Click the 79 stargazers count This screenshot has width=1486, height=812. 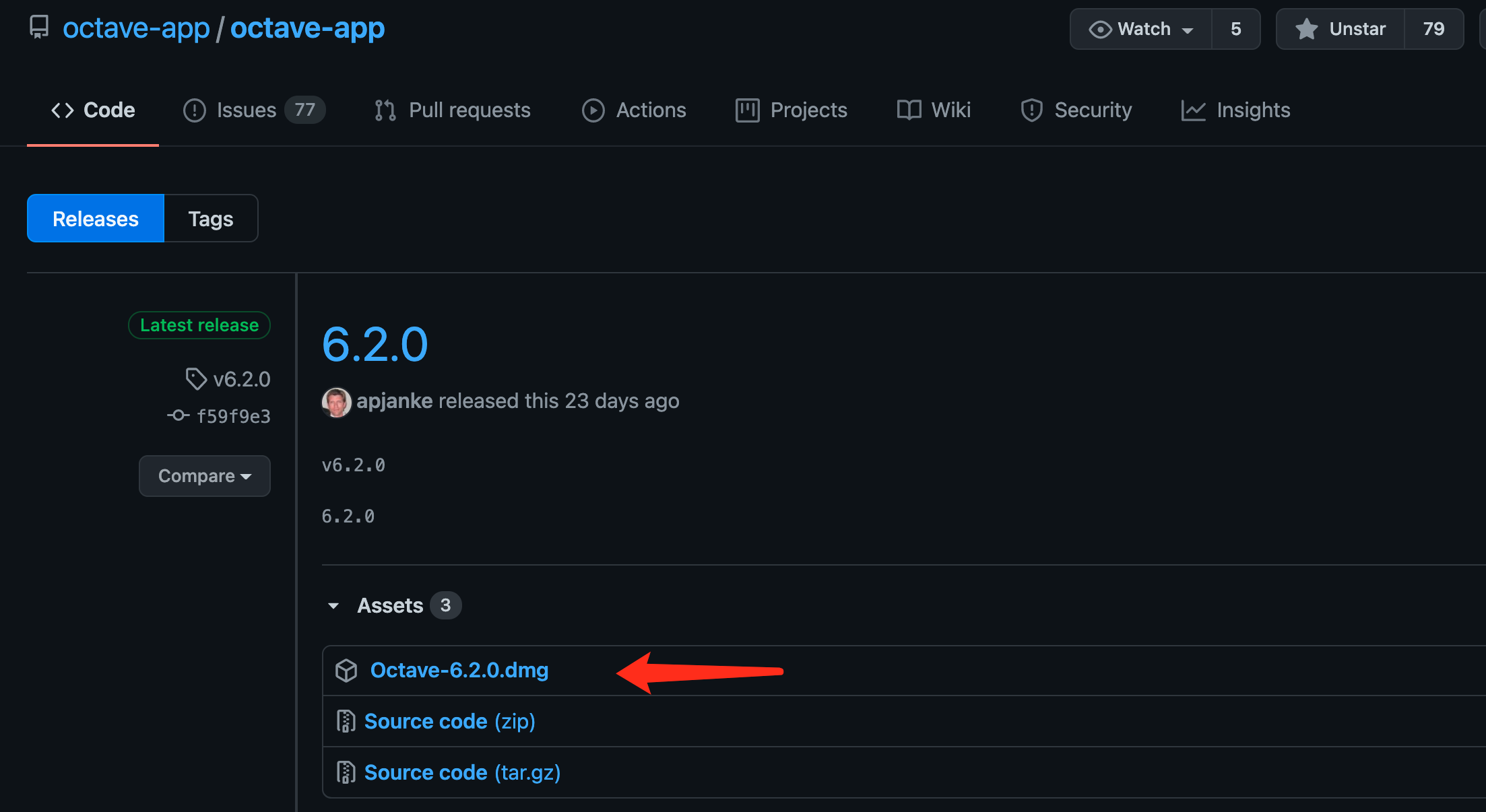[1433, 29]
